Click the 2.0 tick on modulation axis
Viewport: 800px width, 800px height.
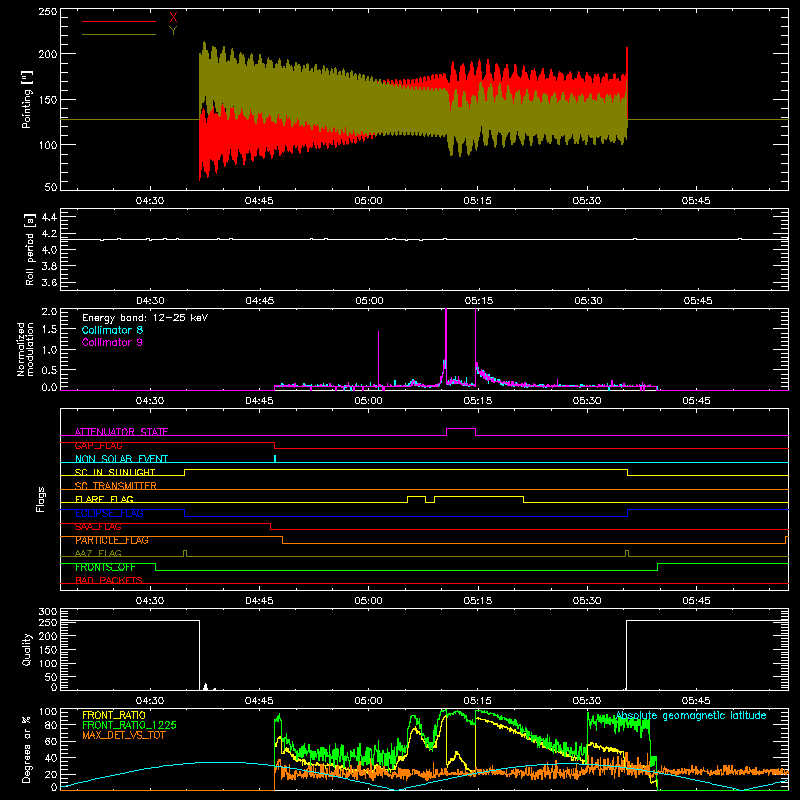(49, 312)
